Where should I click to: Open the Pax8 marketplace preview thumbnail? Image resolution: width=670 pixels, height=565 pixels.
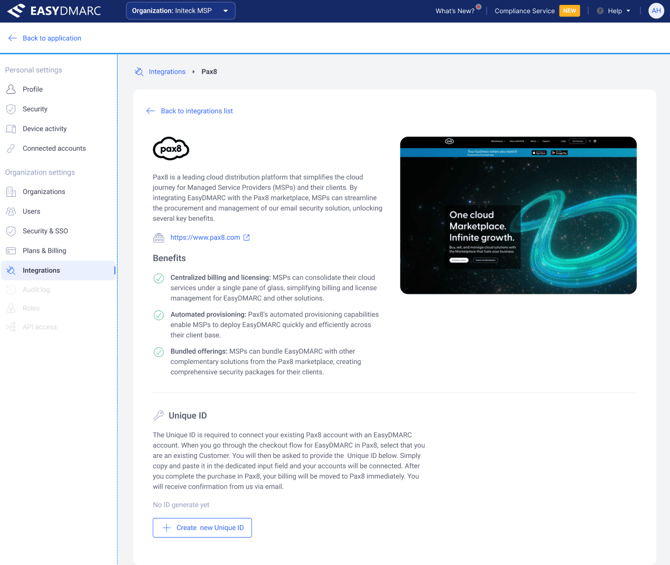coord(518,215)
